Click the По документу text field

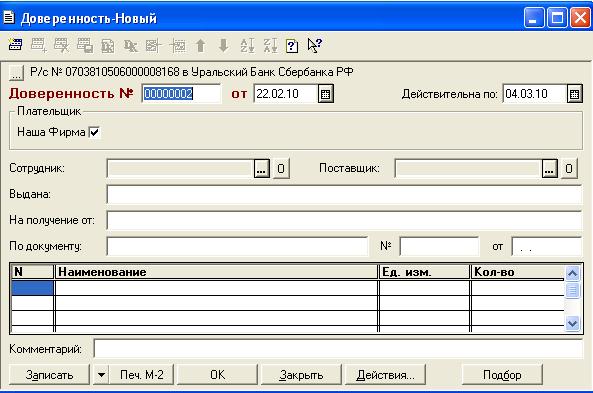(237, 246)
